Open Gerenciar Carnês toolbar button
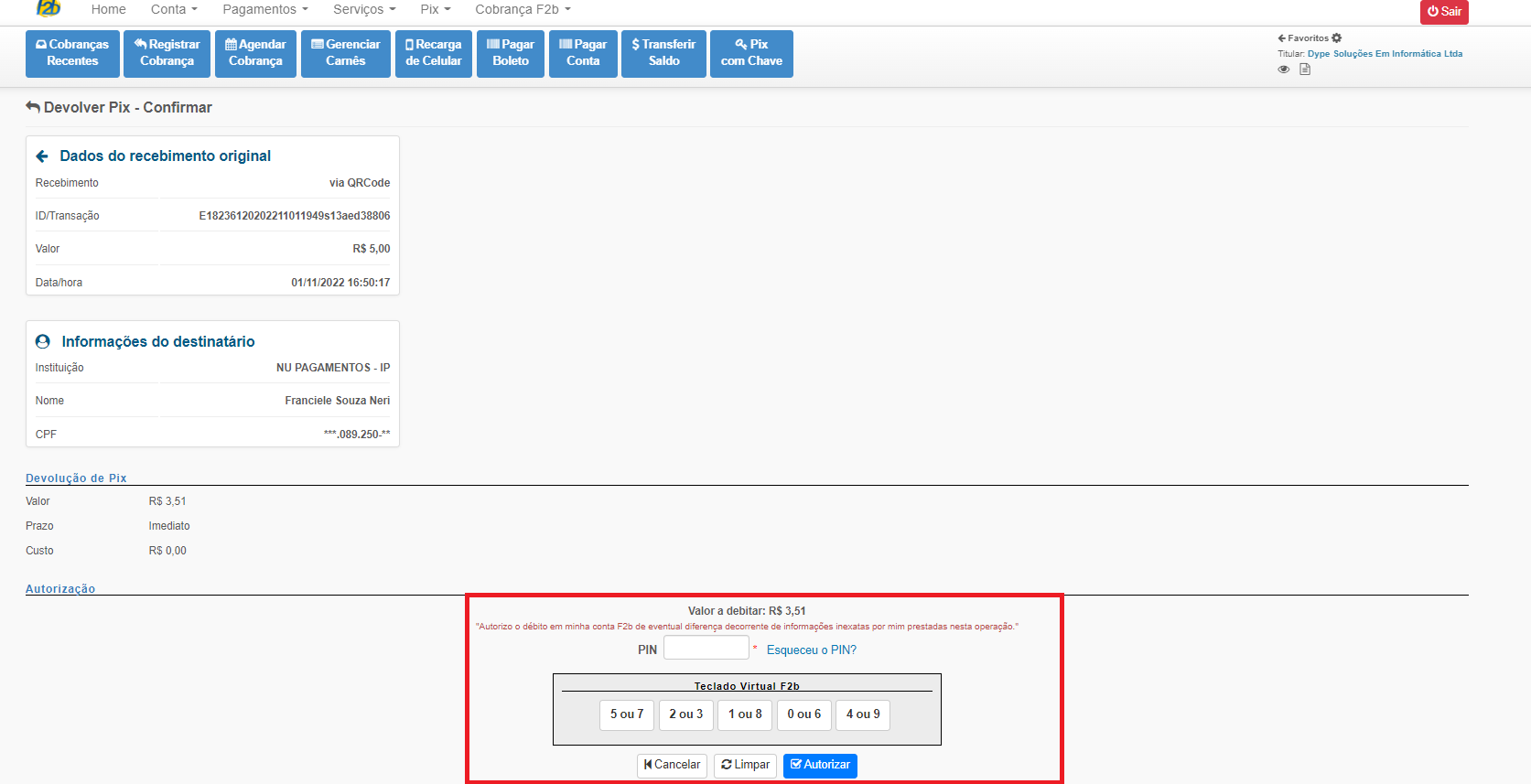The width and height of the screenshot is (1531, 784). pos(346,53)
